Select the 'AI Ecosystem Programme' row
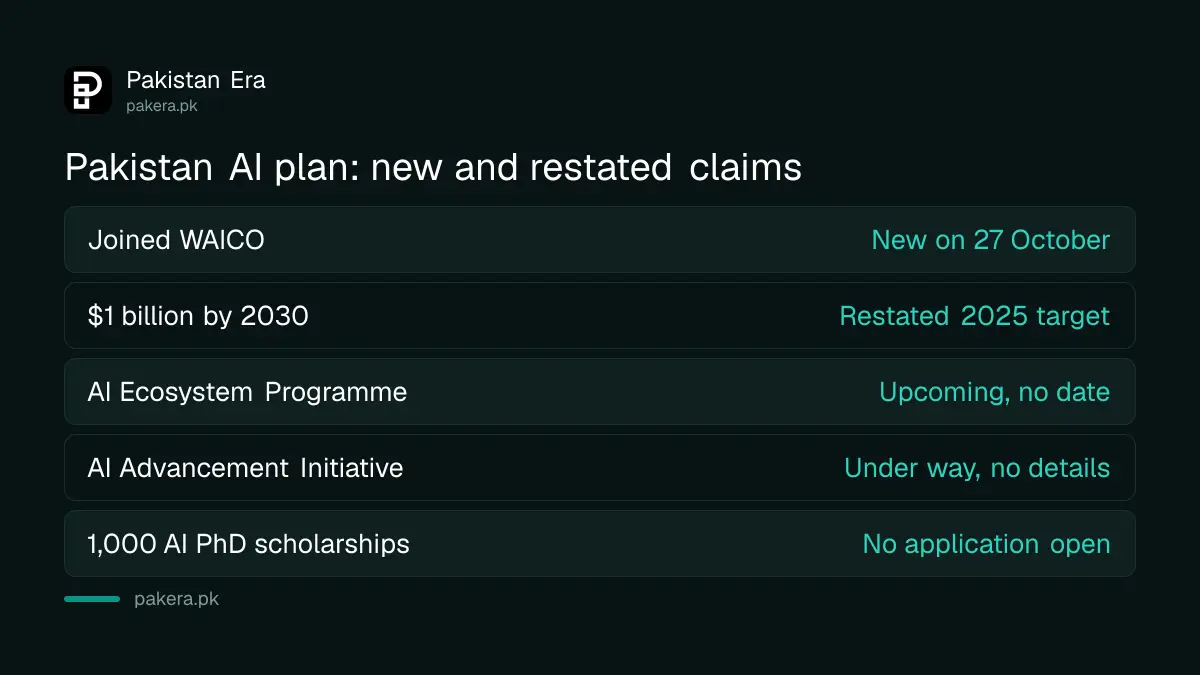Screen dimensions: 1200x675 pyautogui.click(x=600, y=392)
